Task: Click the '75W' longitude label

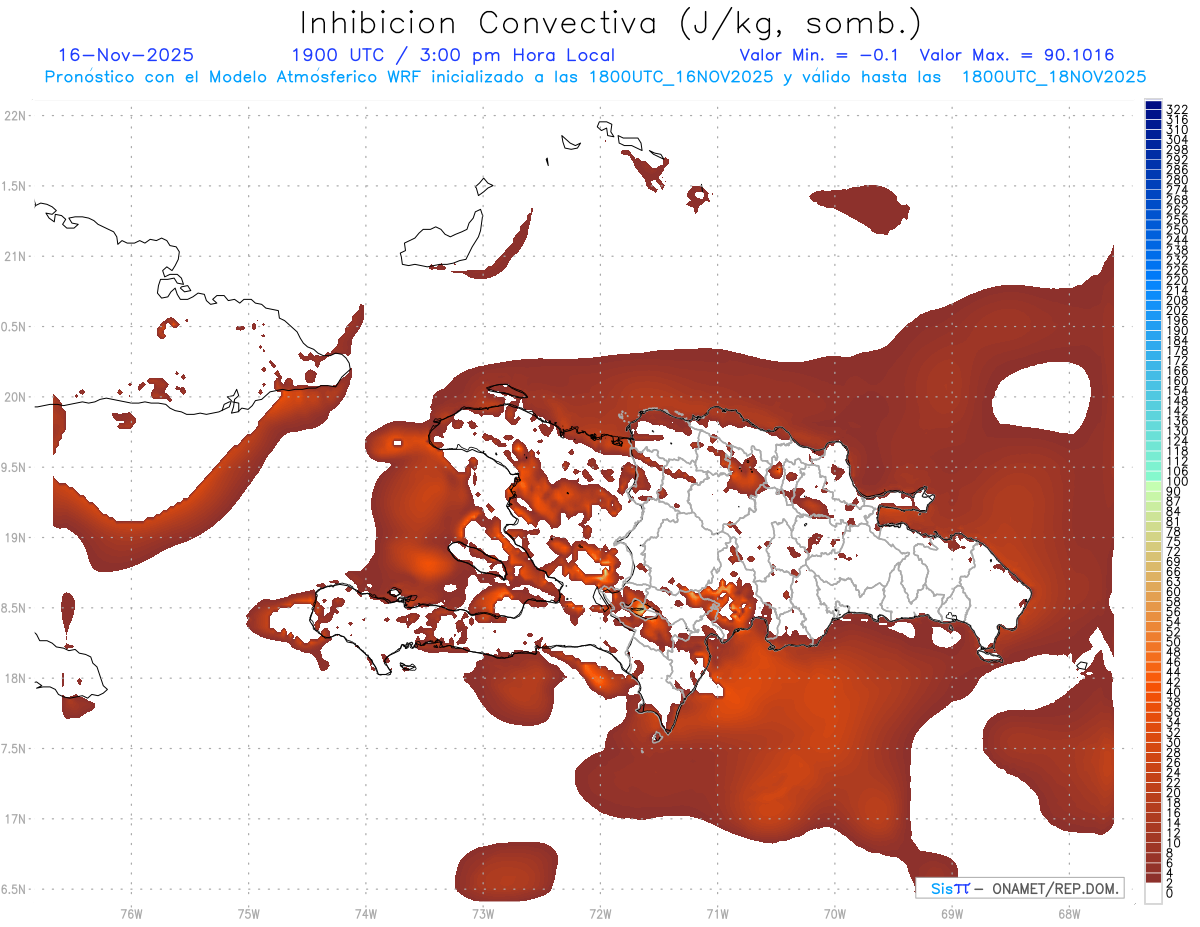Action: coord(249,913)
